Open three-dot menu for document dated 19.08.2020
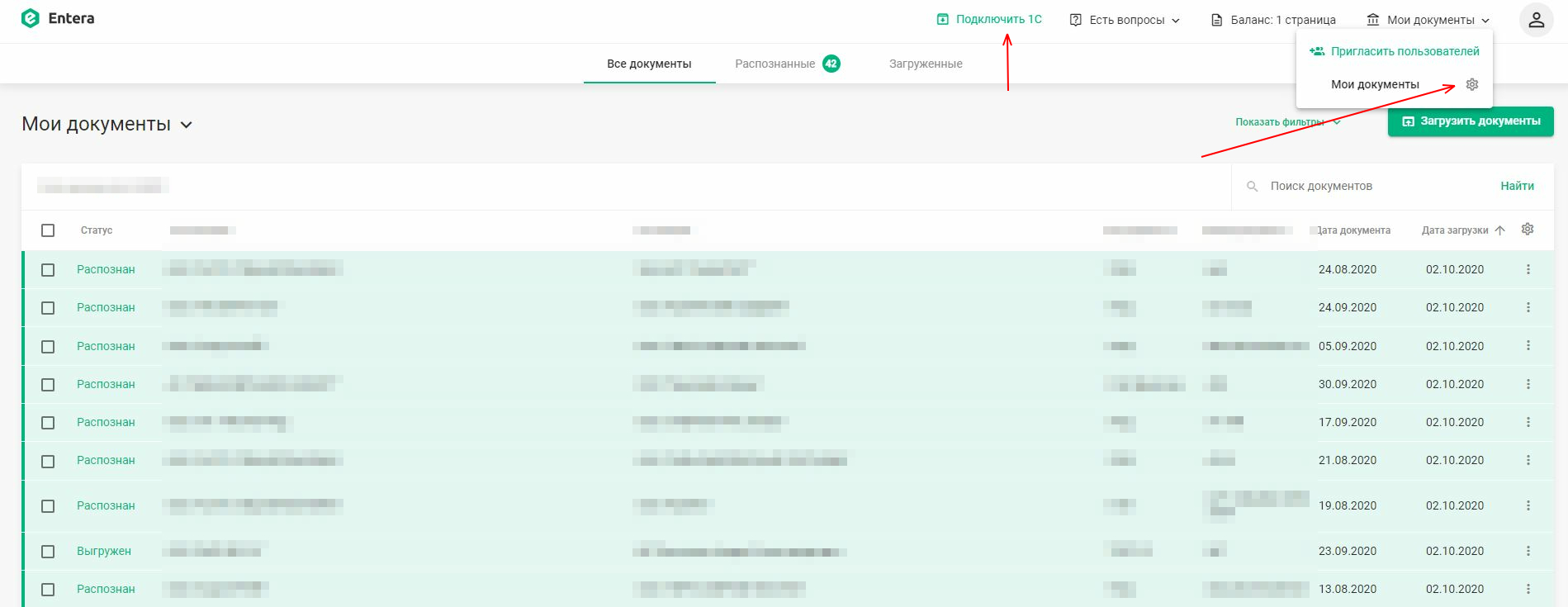The height and width of the screenshot is (607, 1568). pyautogui.click(x=1528, y=505)
